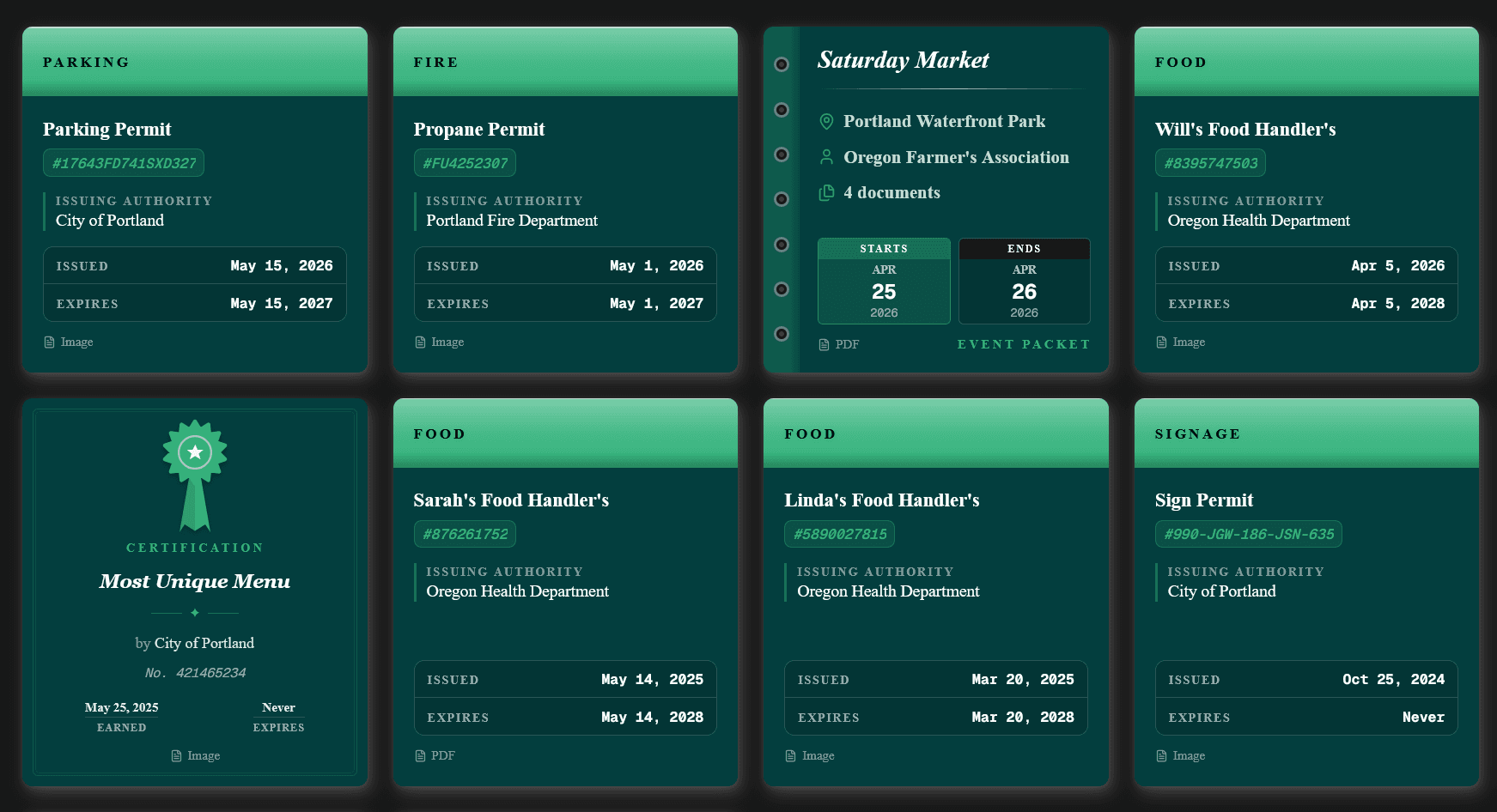Screen dimensions: 1497x812
Task: Click person icon beside Oregon Farmer's Association
Action: (x=826, y=157)
